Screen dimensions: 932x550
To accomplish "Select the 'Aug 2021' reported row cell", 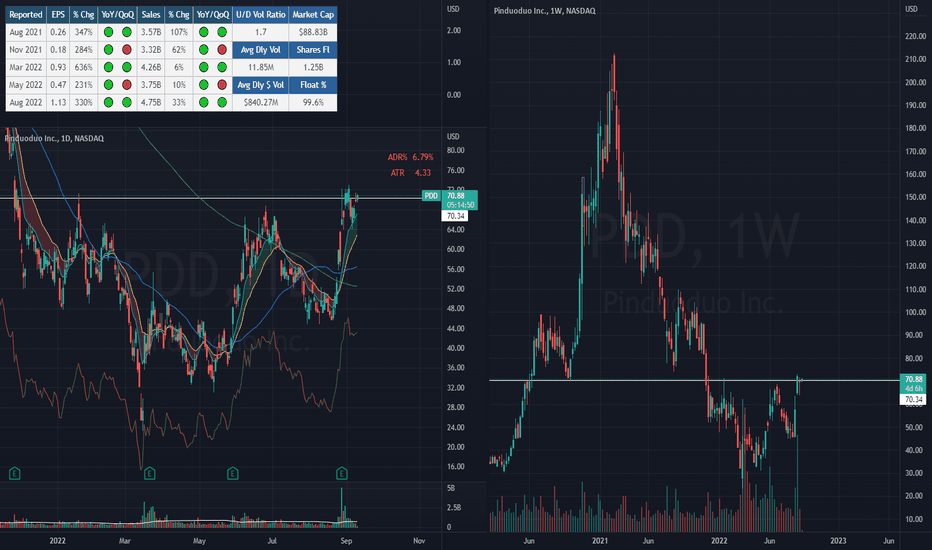I will pos(26,32).
